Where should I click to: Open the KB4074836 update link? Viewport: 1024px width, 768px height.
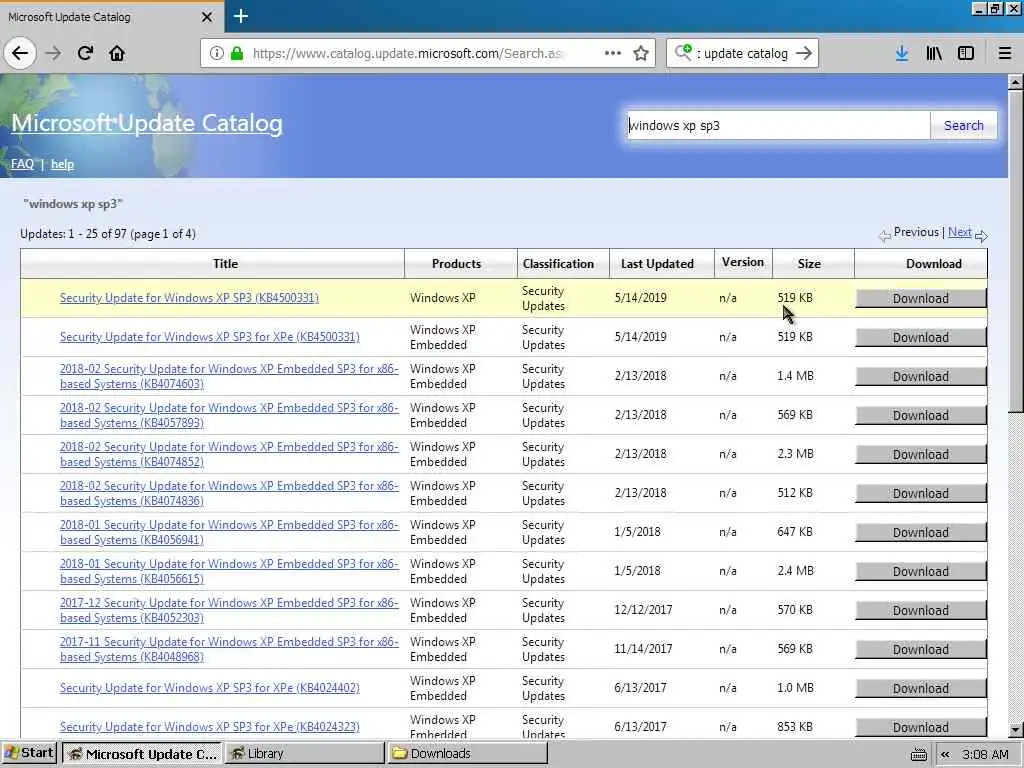(229, 493)
